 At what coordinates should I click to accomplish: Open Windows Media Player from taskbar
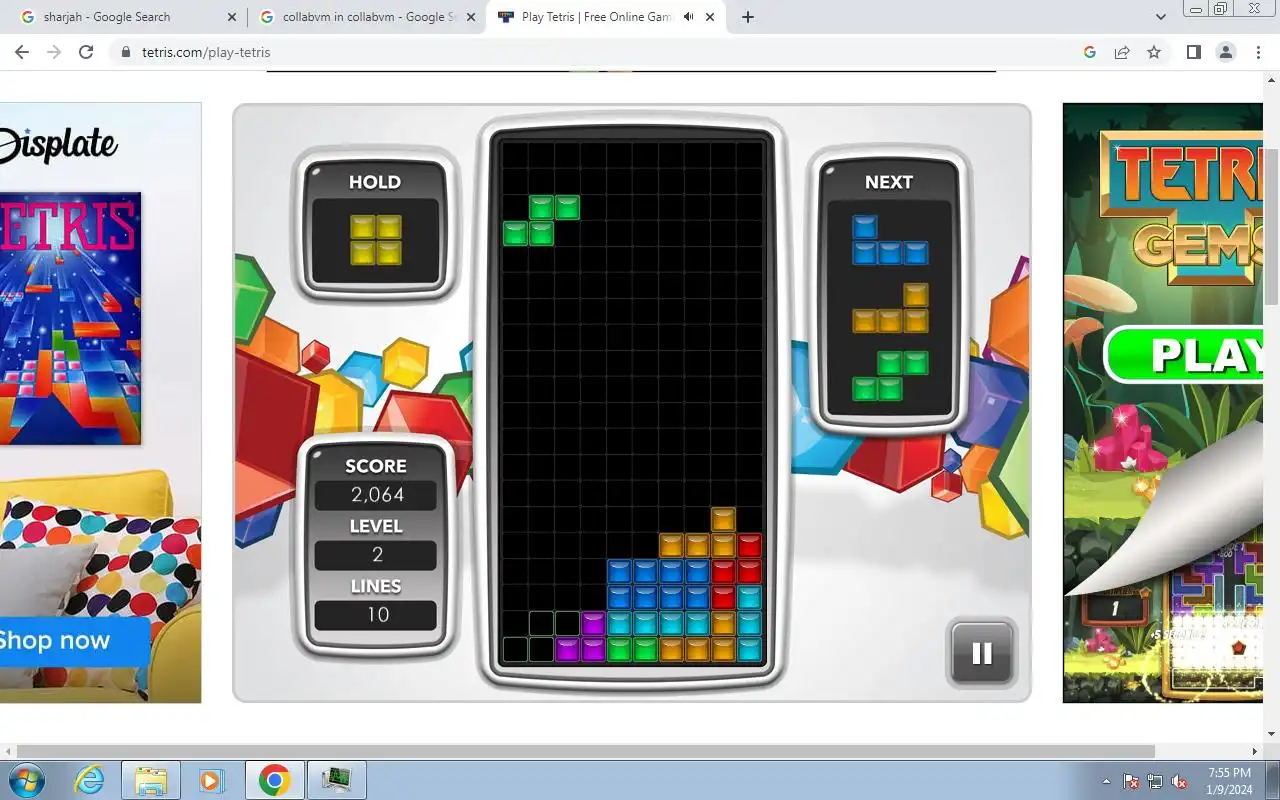tap(211, 780)
